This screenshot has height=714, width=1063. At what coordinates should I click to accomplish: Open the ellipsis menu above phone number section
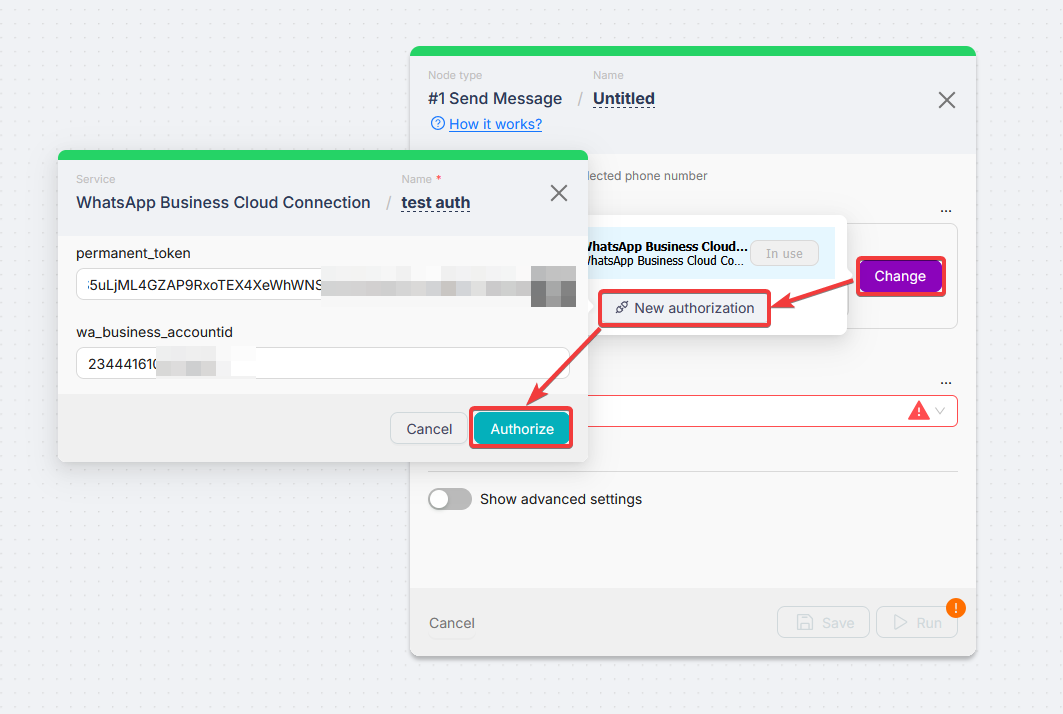coord(945,381)
